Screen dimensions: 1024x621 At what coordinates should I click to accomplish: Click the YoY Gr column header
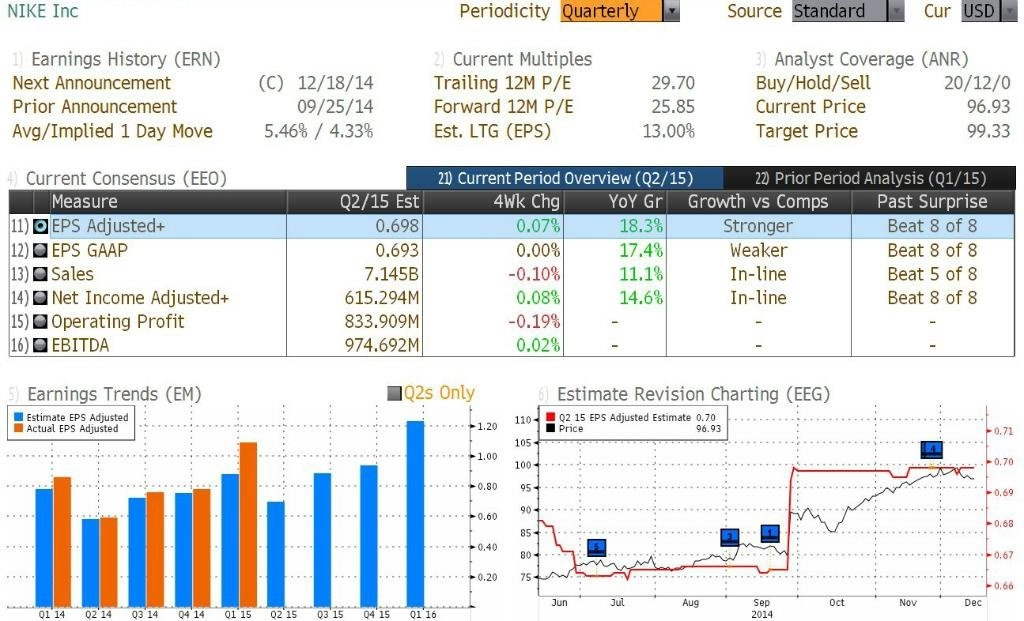615,202
